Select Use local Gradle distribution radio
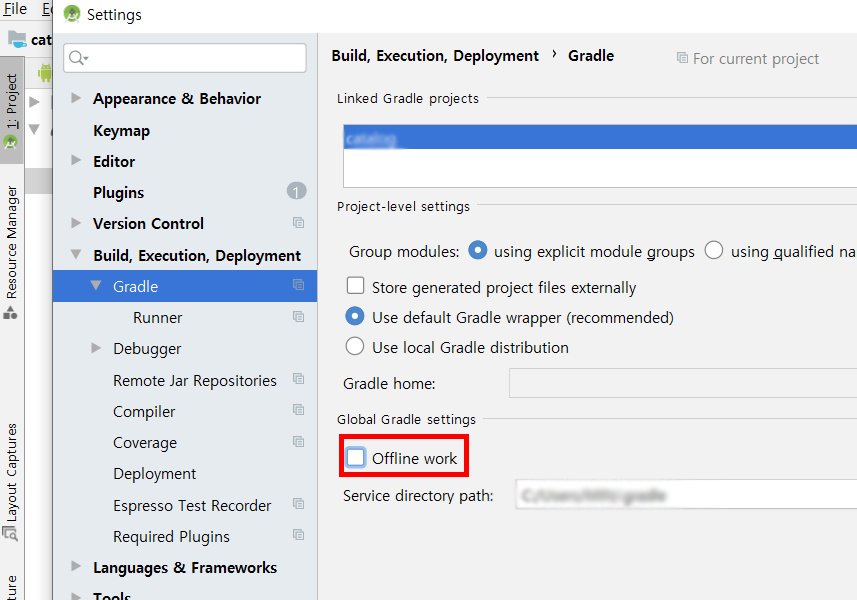The height and width of the screenshot is (600, 857). (355, 346)
